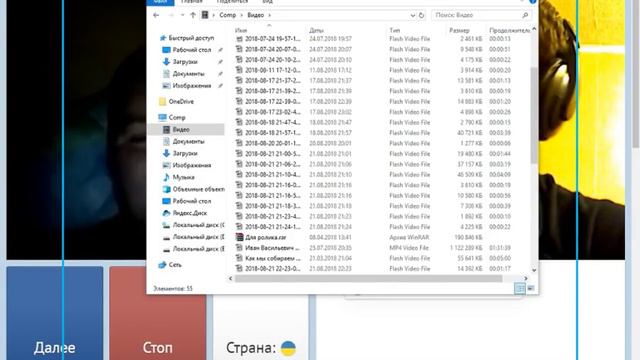This screenshot has width=640, height=360.
Task: Click the Видео folder icon in sidebar
Action: 166,129
